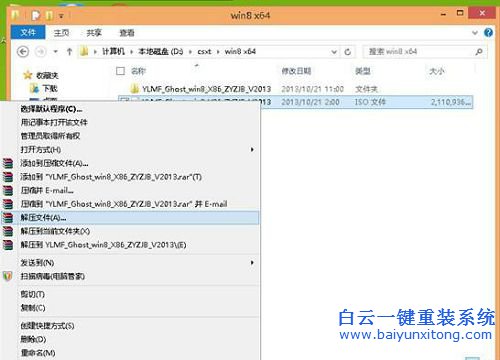Click the Back navigation arrow
This screenshot has height=360, width=500.
click(x=23, y=52)
